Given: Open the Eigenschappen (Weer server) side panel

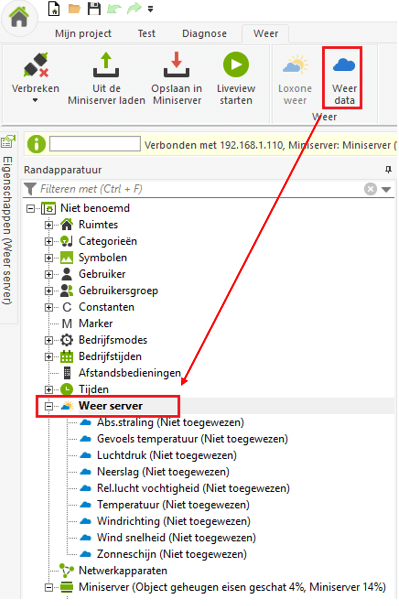Looking at the screenshot, I should pos(8,228).
